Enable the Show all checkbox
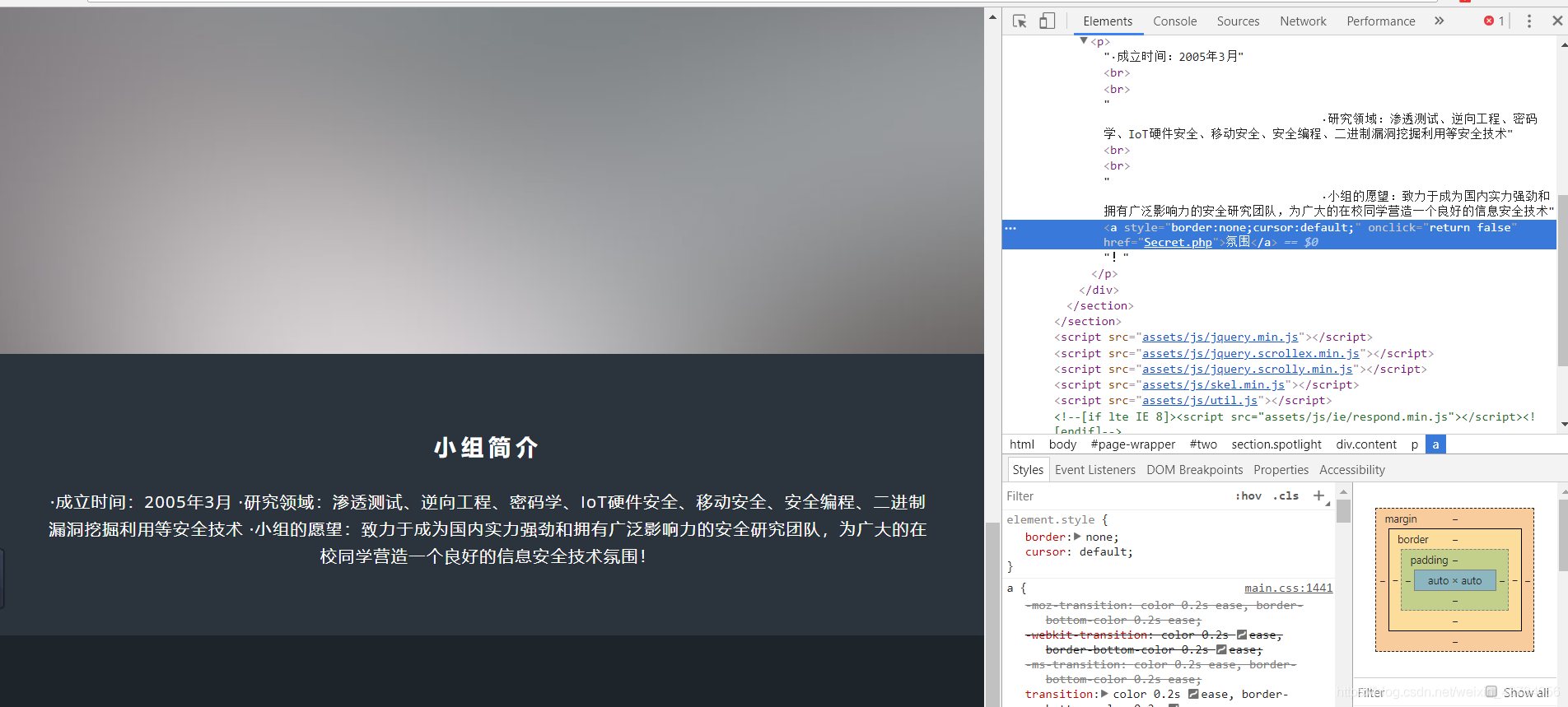 coord(1491,692)
